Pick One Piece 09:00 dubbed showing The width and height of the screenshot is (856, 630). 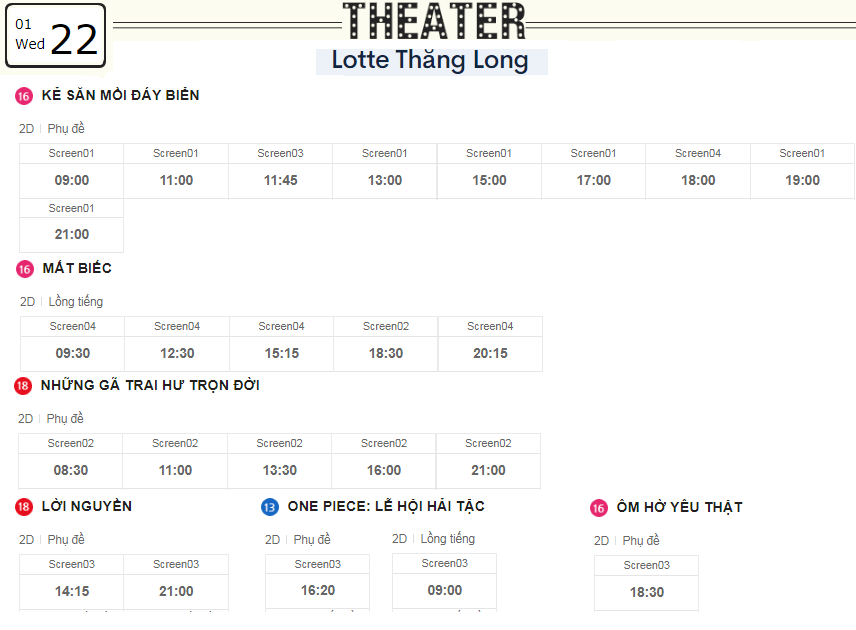pyautogui.click(x=444, y=581)
